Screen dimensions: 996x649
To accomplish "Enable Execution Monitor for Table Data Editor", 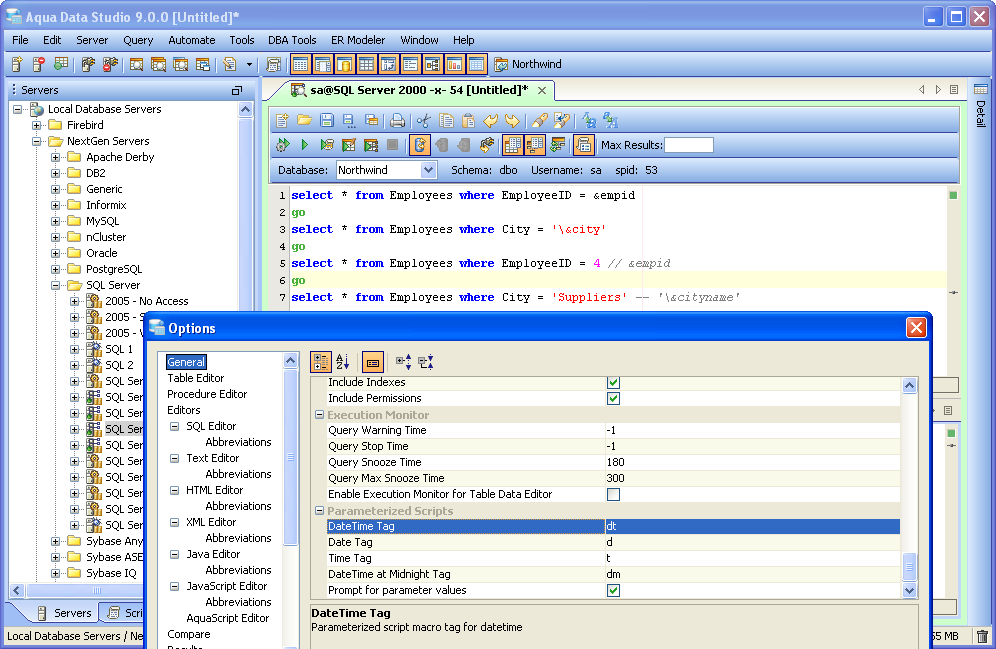I will [x=613, y=494].
